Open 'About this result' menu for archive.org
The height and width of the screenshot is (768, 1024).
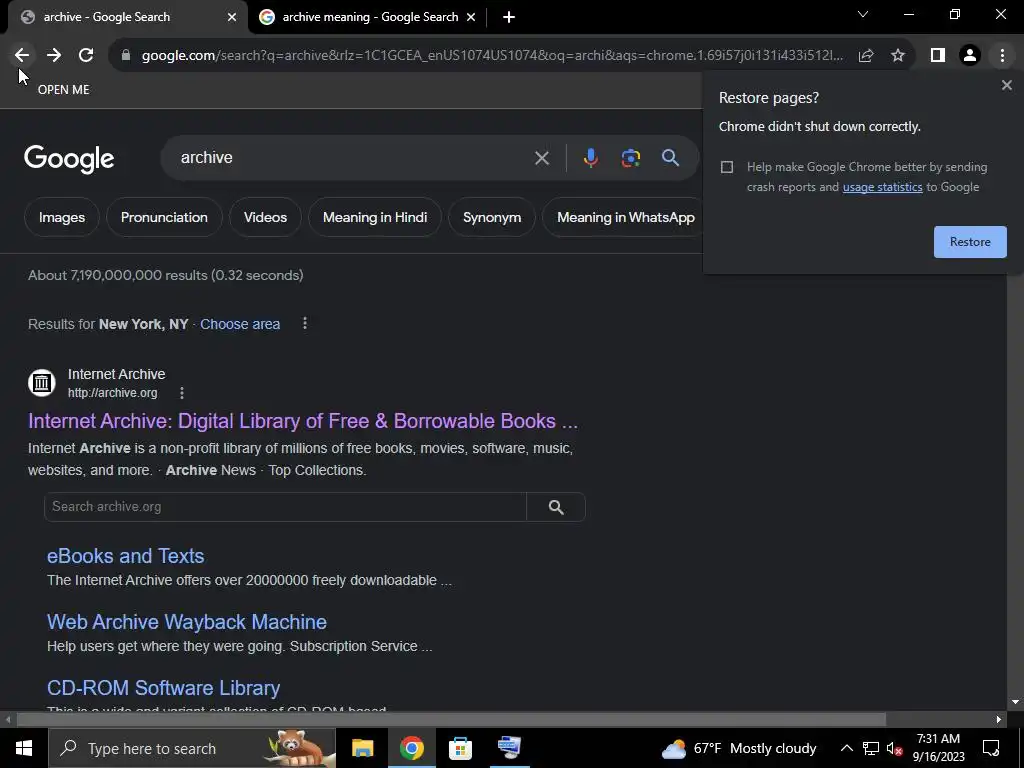pos(182,393)
